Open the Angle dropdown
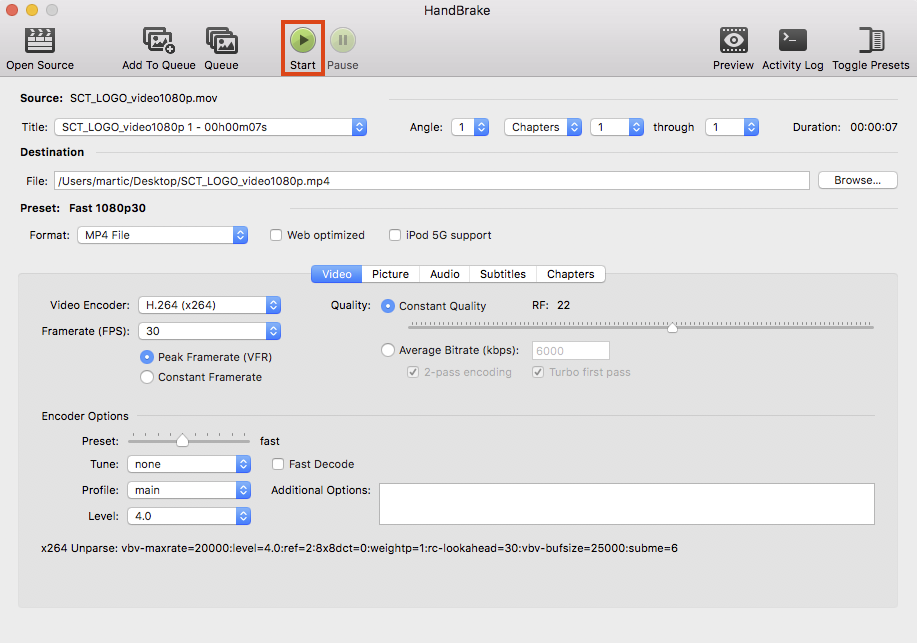917x643 pixels. [x=470, y=127]
